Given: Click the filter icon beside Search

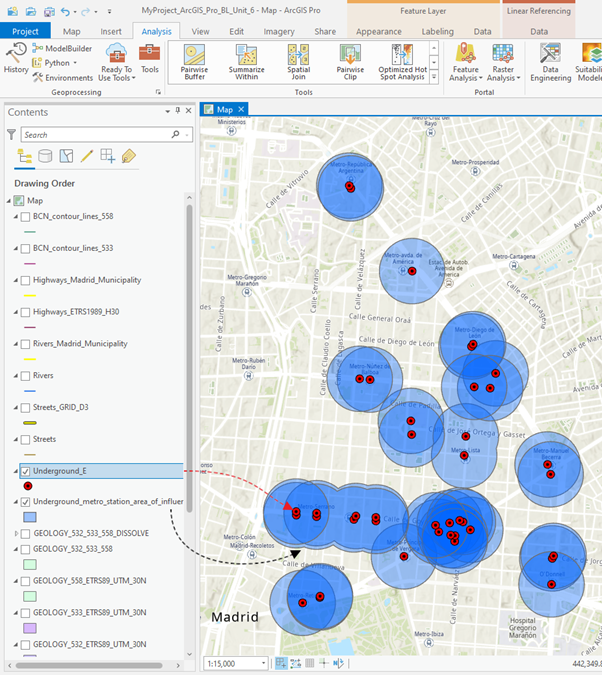Looking at the screenshot, I should click(12, 135).
